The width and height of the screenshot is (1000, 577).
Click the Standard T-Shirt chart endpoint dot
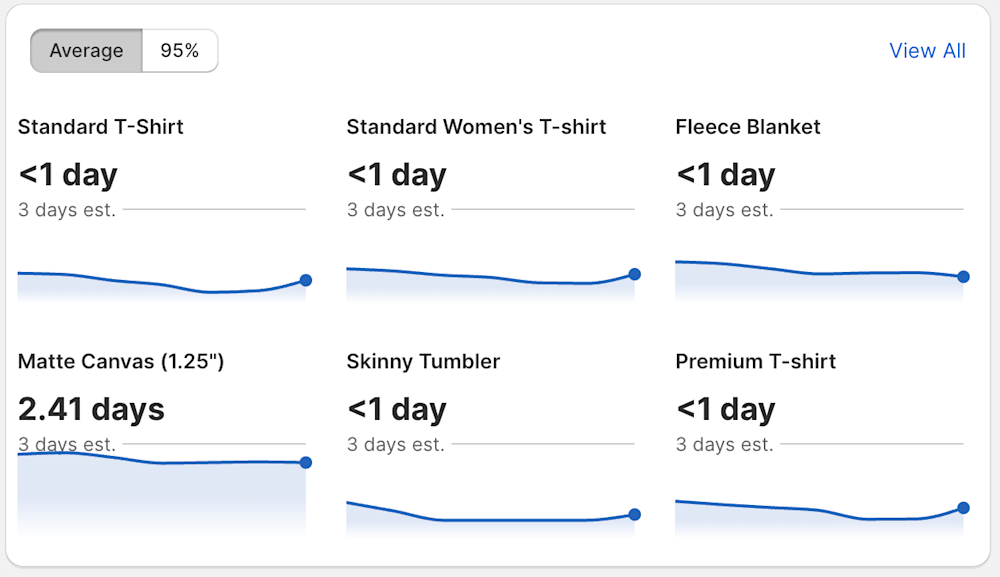click(306, 281)
